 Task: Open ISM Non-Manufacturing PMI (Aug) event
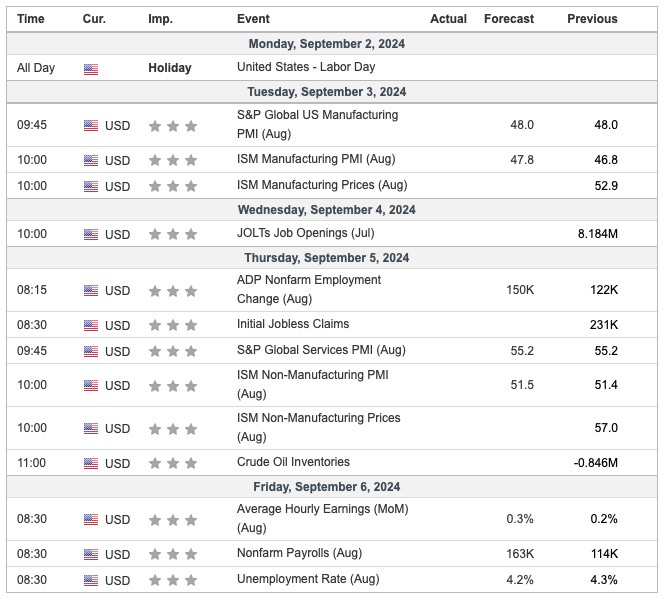pyautogui.click(x=313, y=384)
